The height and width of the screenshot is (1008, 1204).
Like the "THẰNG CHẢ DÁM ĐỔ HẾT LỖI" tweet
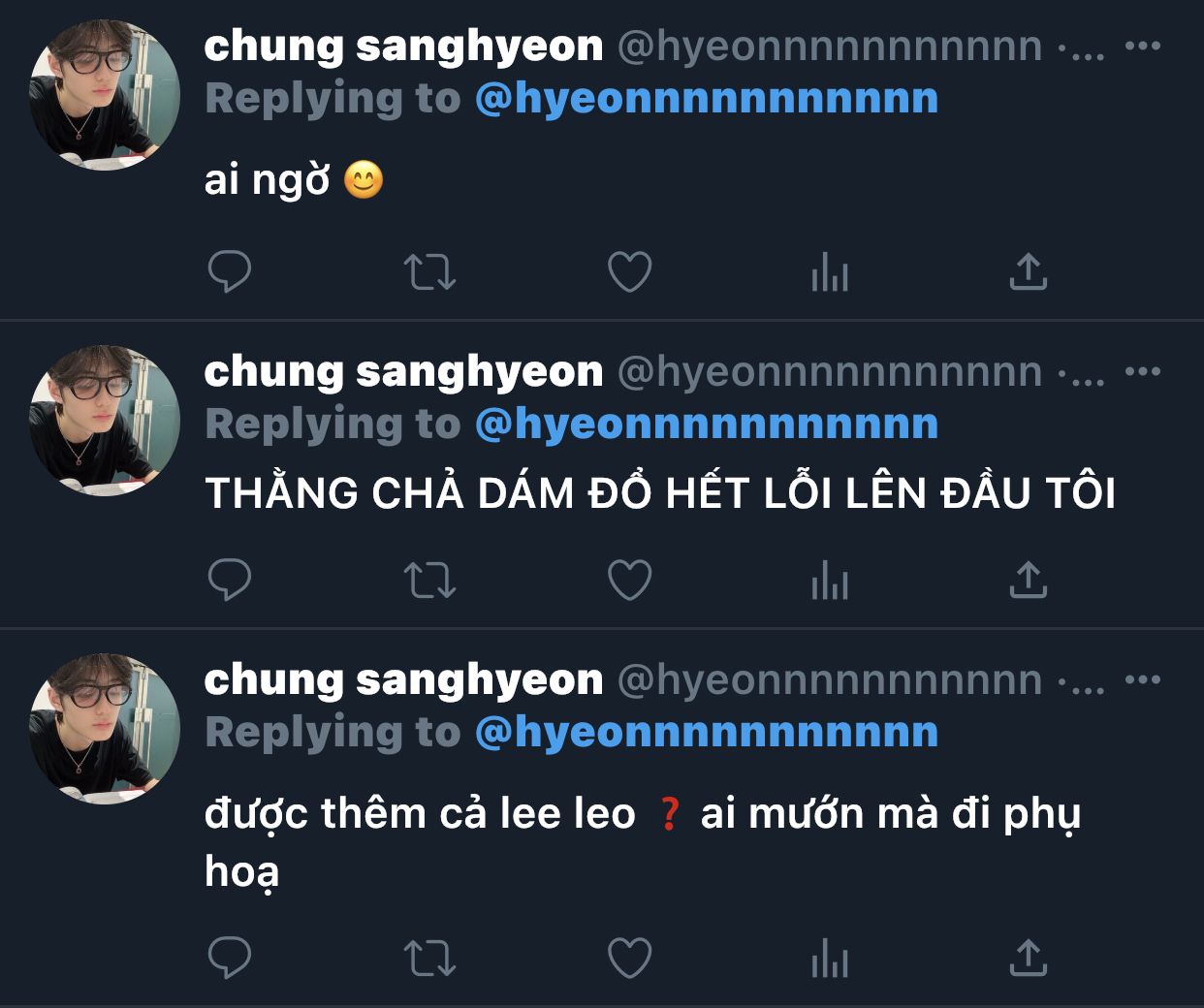[629, 581]
